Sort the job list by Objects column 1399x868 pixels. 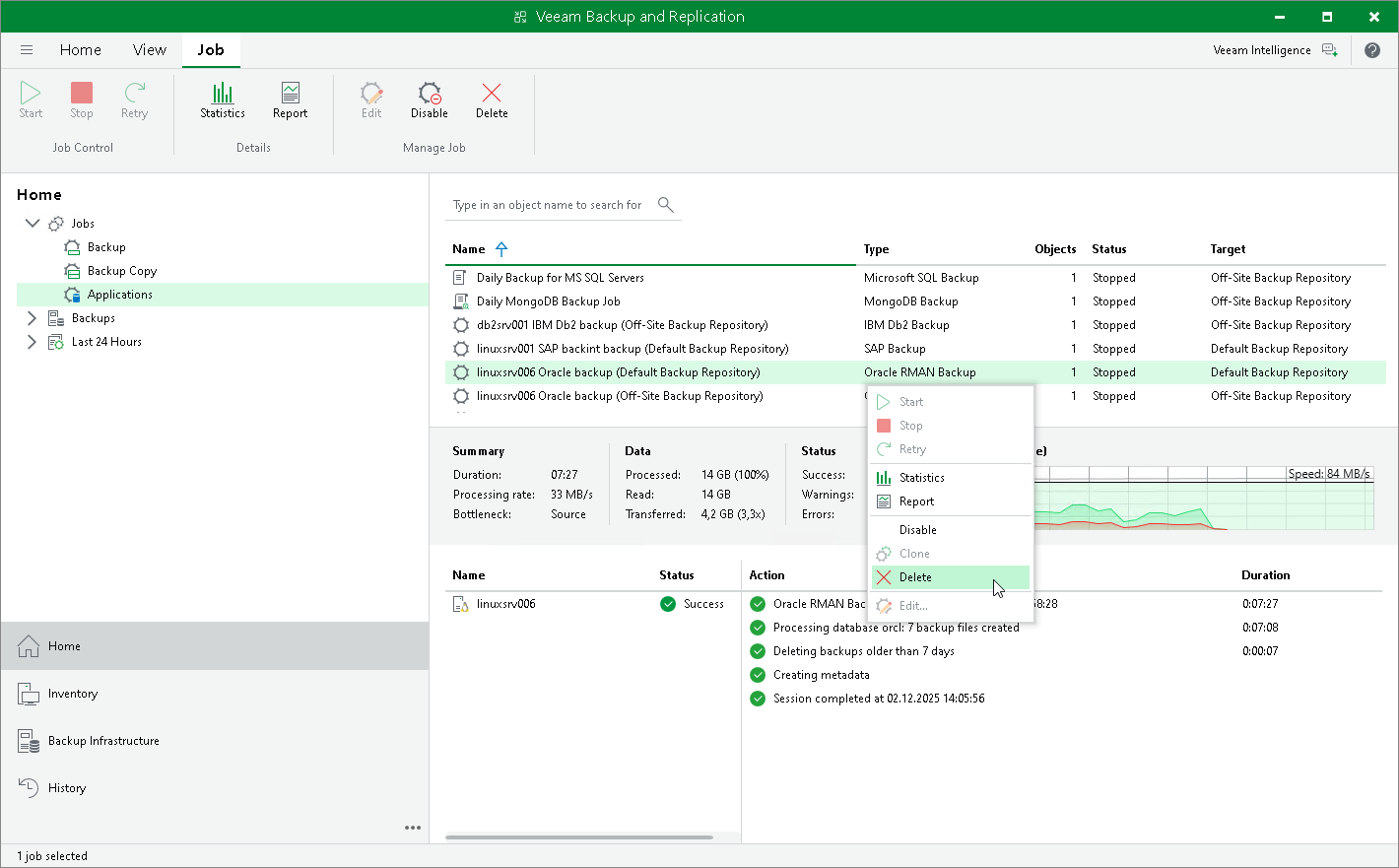(x=1055, y=249)
